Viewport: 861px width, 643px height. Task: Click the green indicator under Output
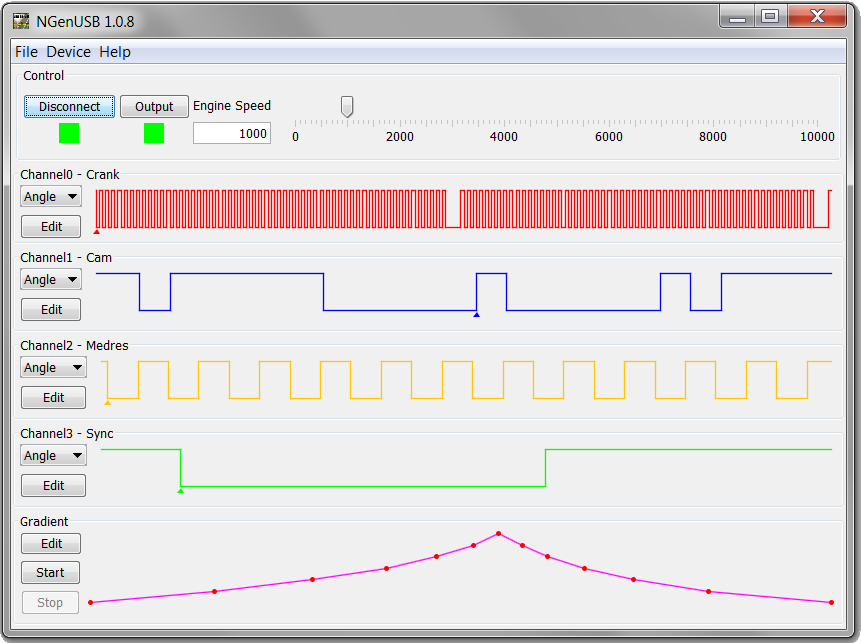click(x=154, y=133)
